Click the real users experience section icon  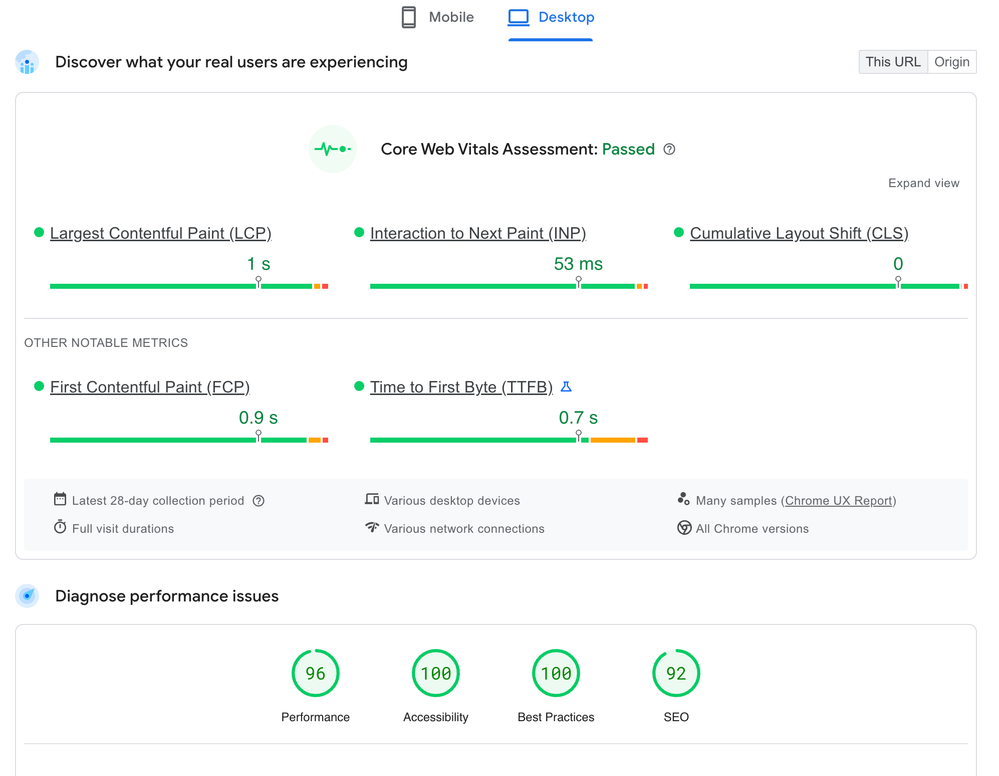[x=27, y=62]
